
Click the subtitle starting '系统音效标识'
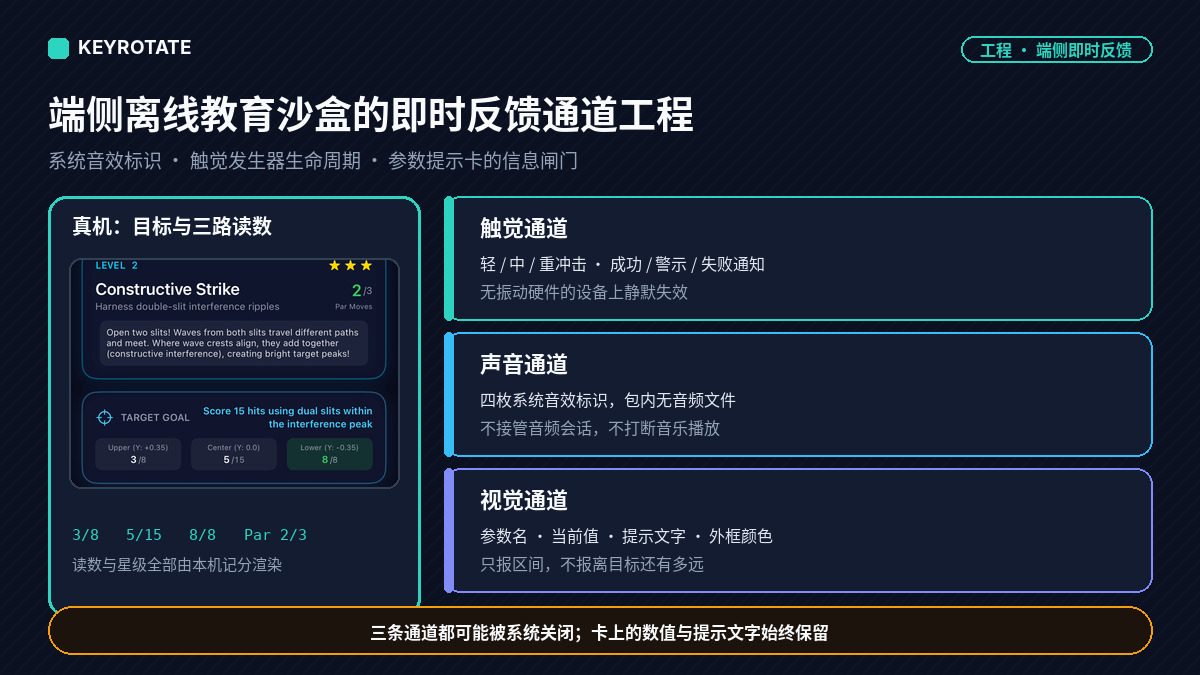313,161
